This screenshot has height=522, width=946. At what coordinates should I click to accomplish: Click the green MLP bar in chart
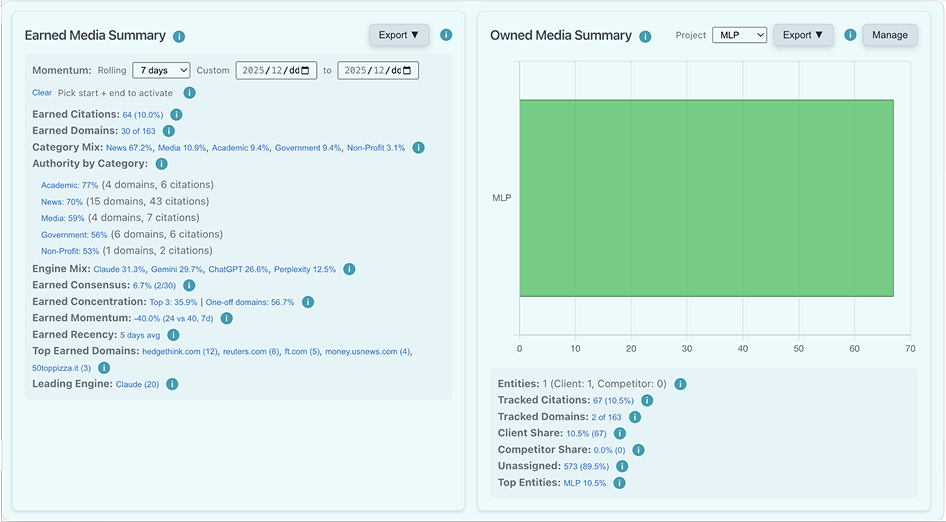pyautogui.click(x=705, y=198)
